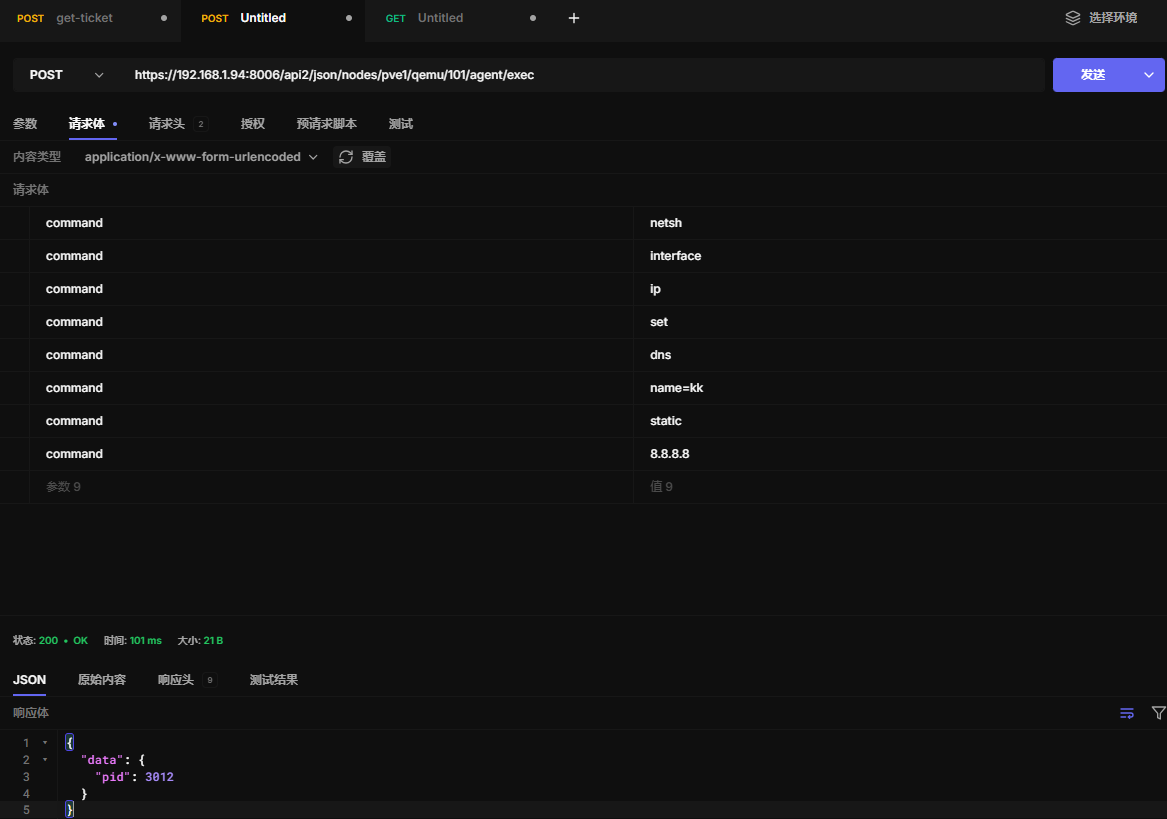Open the 预请求脚本 tab

click(326, 124)
